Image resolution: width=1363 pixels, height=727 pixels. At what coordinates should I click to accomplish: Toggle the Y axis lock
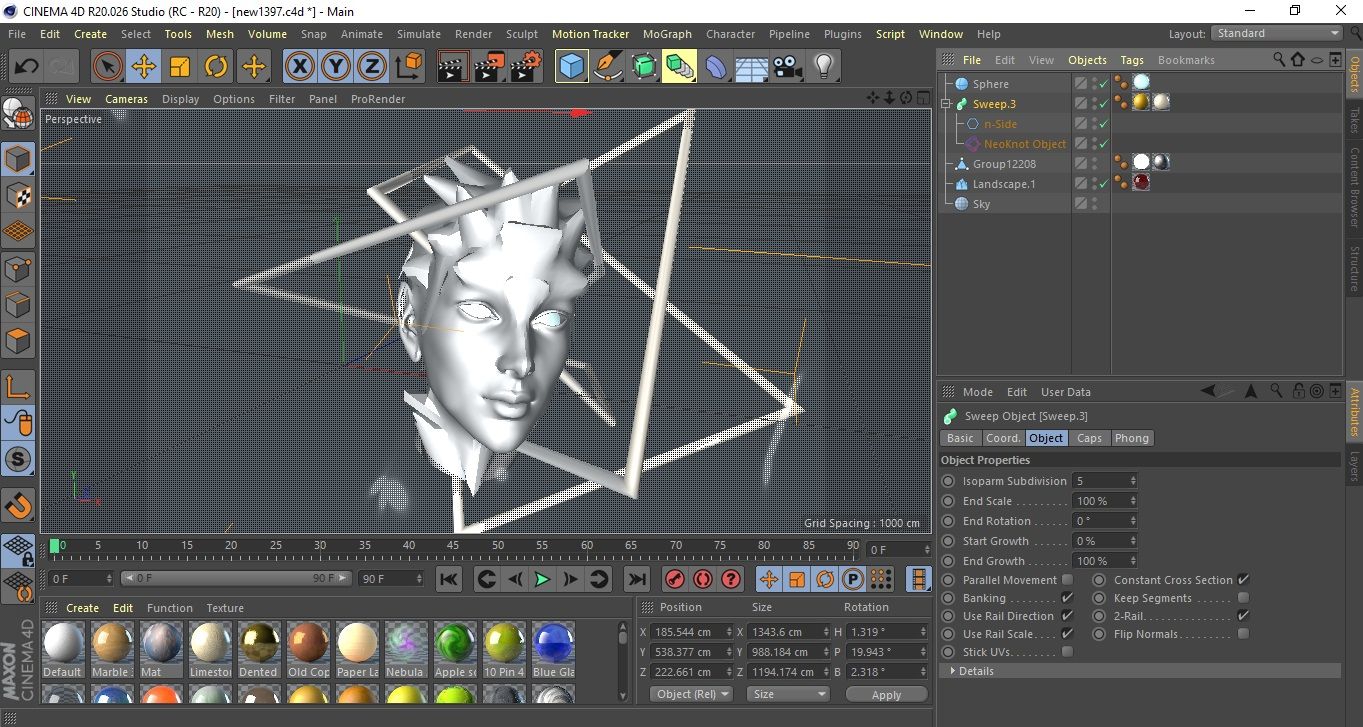tap(336, 67)
